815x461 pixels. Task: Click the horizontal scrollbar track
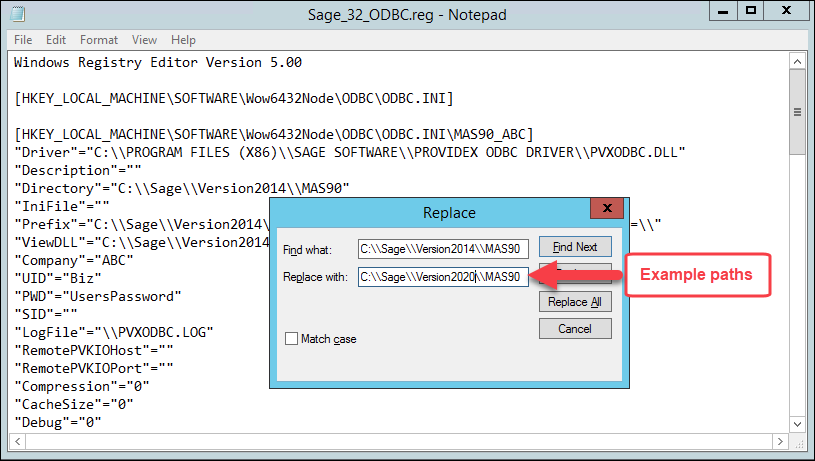tap(399, 441)
